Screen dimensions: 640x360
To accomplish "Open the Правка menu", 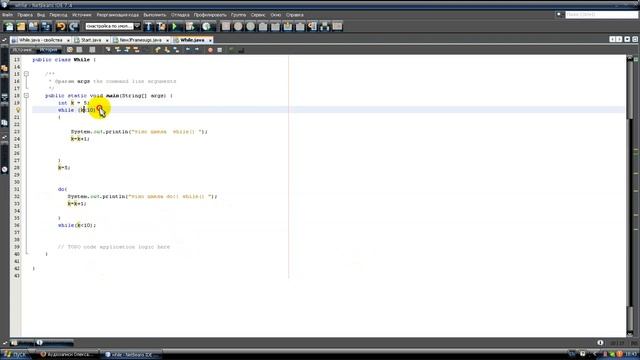I will tap(24, 15).
